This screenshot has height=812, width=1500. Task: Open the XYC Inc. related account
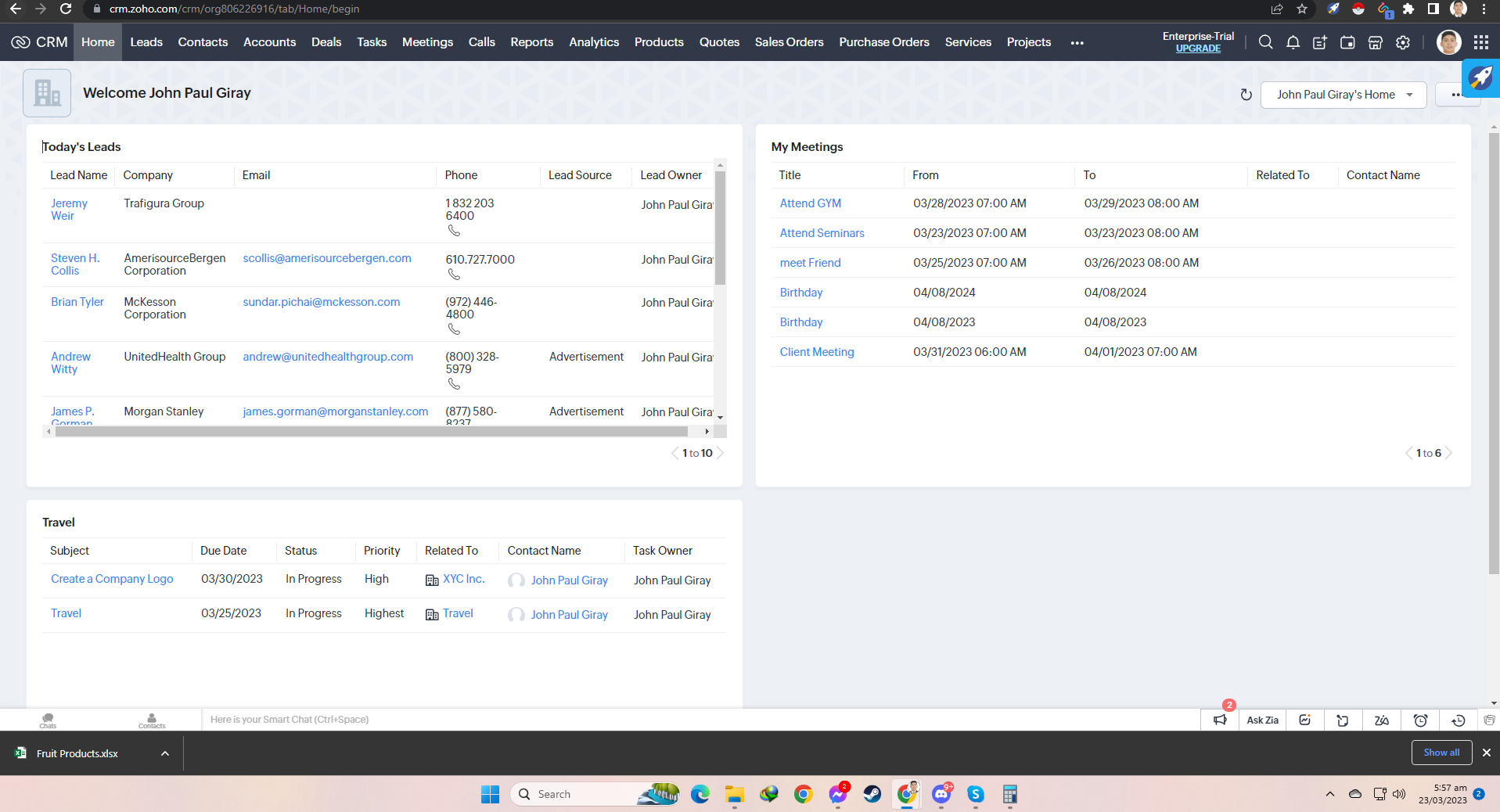[x=464, y=579]
